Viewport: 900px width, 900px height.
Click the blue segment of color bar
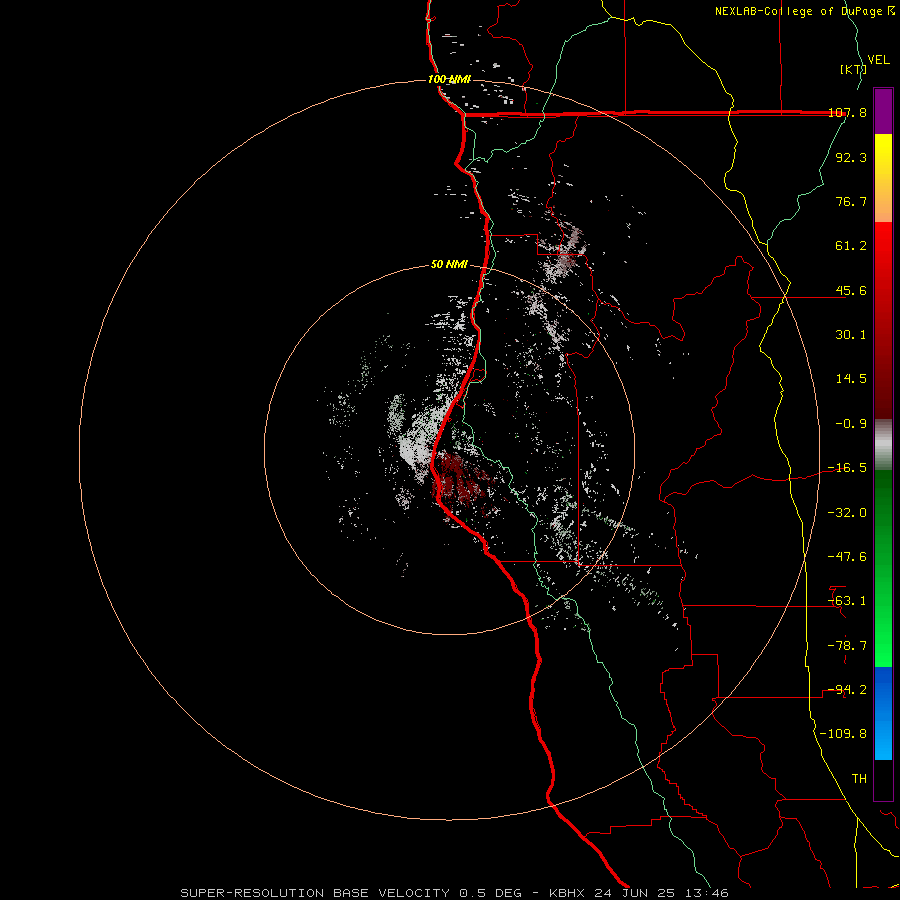click(883, 713)
